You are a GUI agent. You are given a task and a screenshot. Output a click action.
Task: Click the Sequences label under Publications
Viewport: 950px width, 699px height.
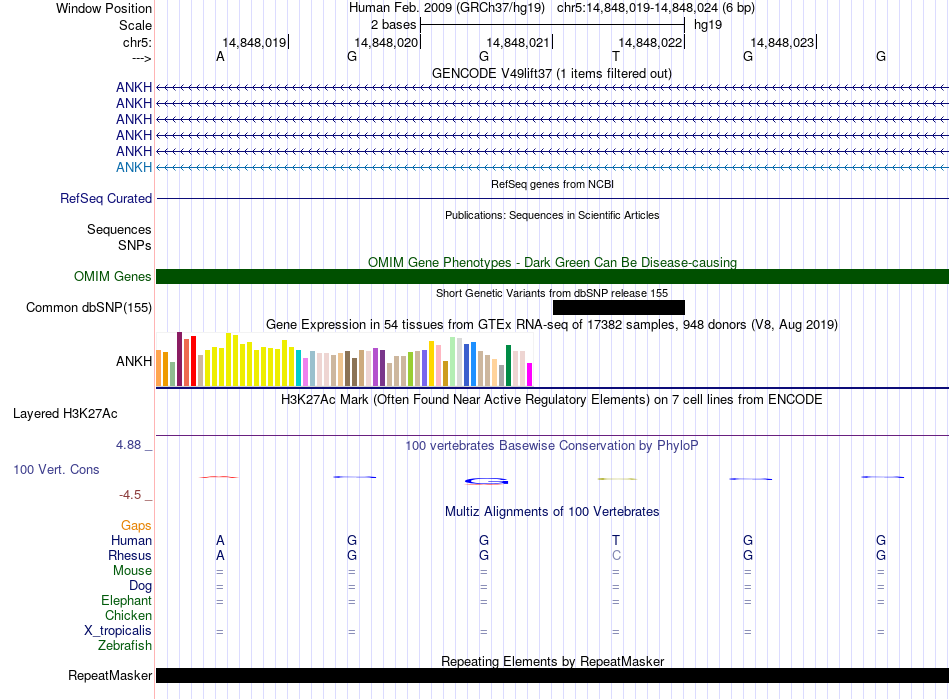coord(119,230)
